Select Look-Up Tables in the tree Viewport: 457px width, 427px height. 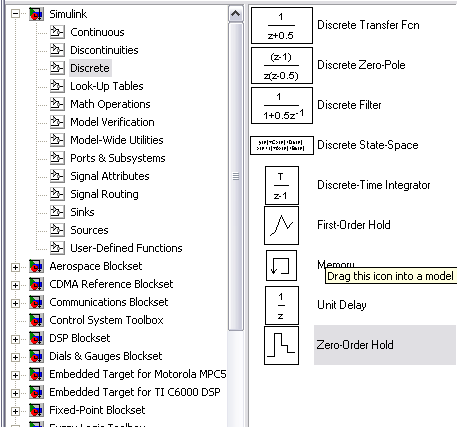click(107, 86)
